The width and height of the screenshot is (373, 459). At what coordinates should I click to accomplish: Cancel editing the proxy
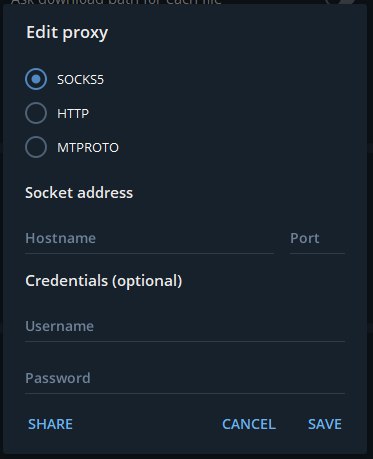point(249,424)
